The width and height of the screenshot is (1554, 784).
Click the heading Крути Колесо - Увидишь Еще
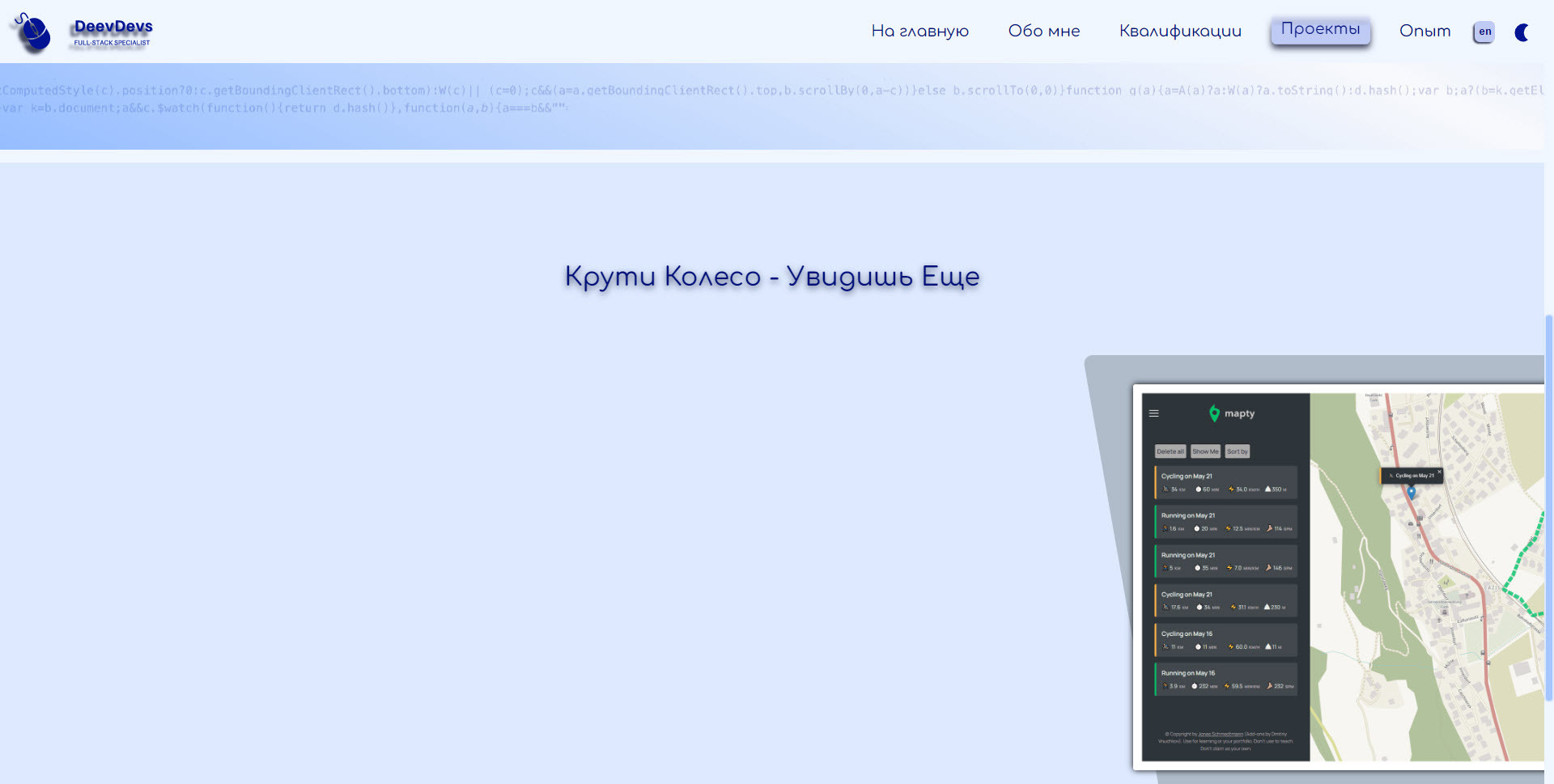772,277
